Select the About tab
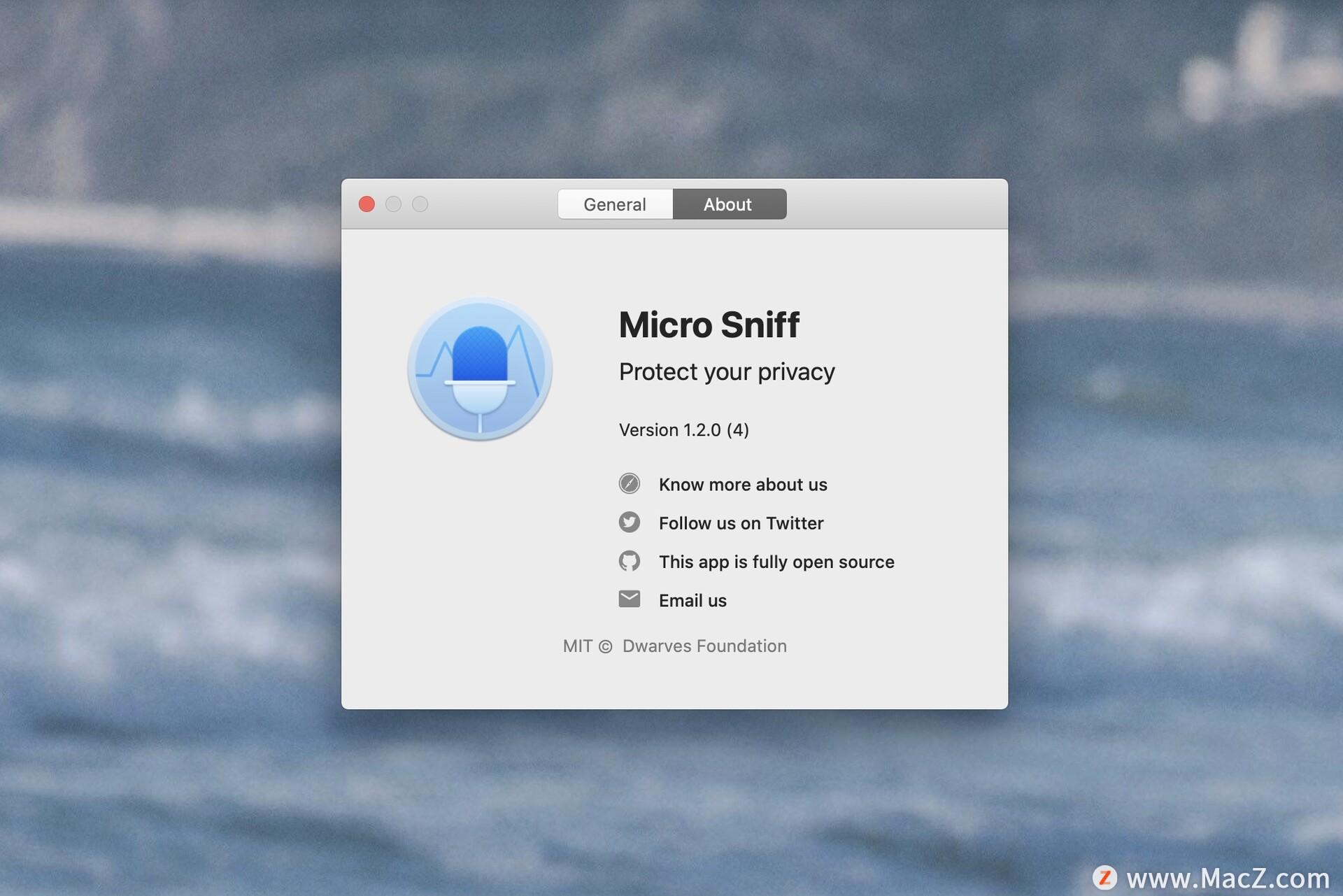 click(x=729, y=204)
